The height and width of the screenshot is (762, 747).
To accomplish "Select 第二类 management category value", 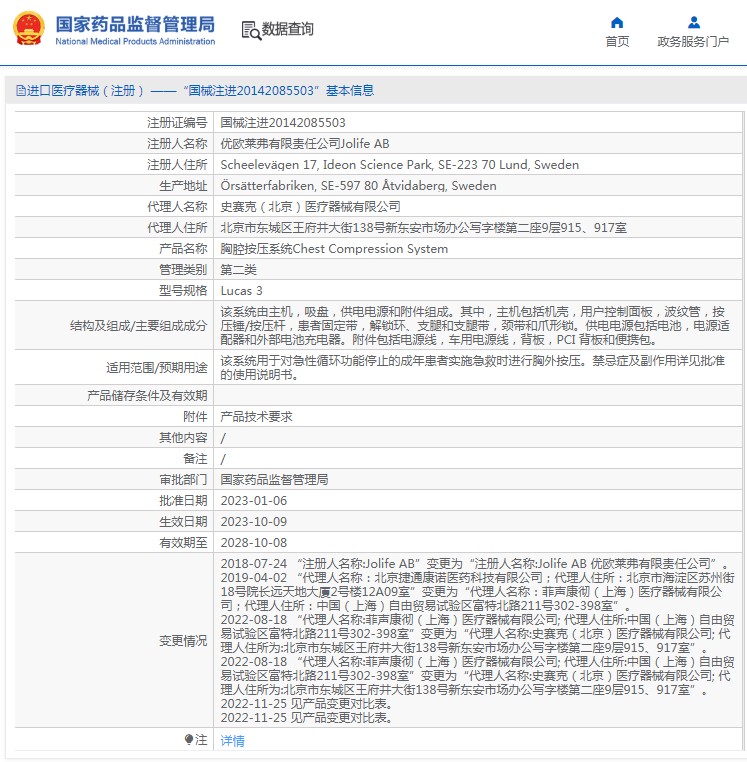I will (238, 269).
